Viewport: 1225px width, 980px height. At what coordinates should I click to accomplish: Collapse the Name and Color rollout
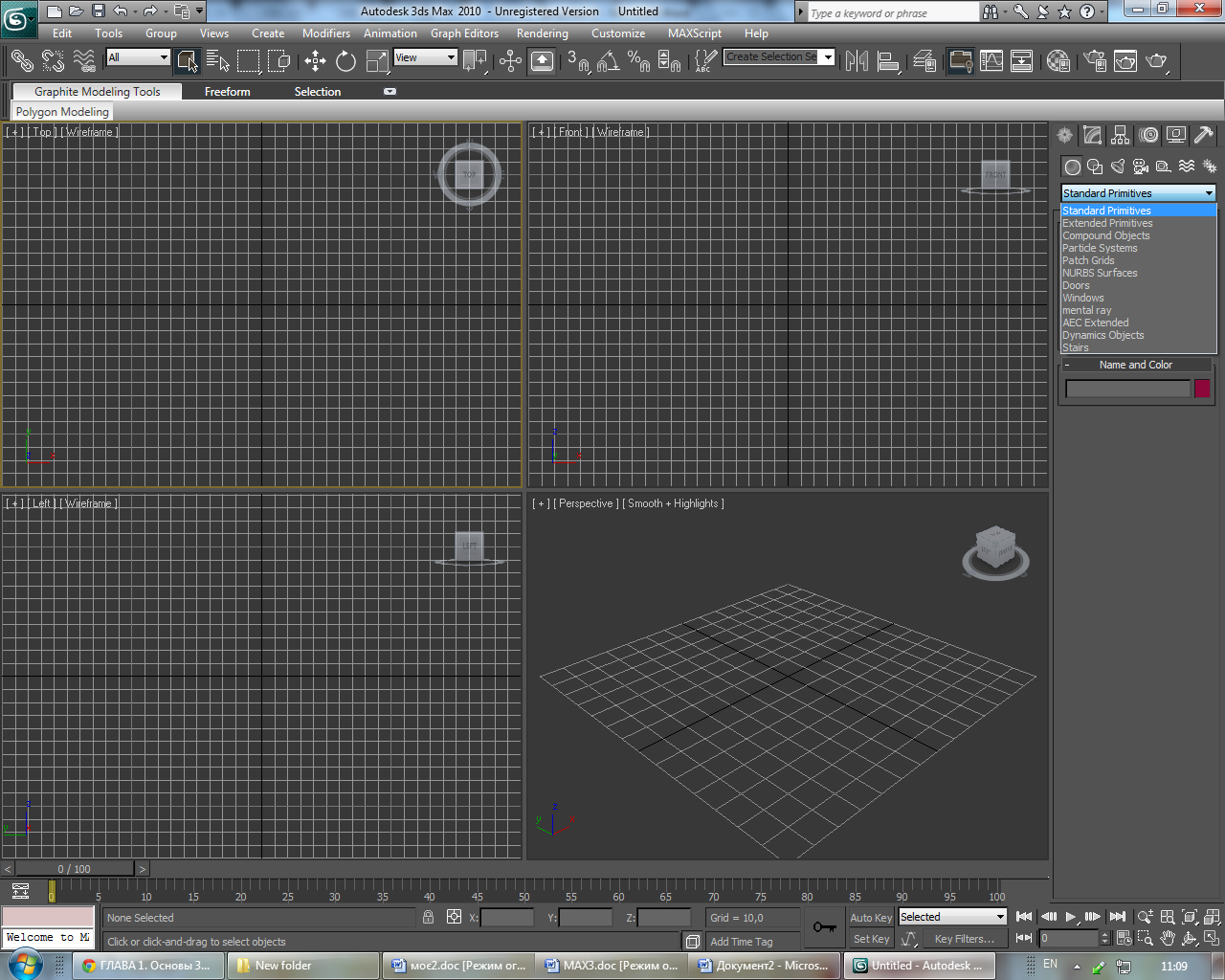click(x=1135, y=365)
